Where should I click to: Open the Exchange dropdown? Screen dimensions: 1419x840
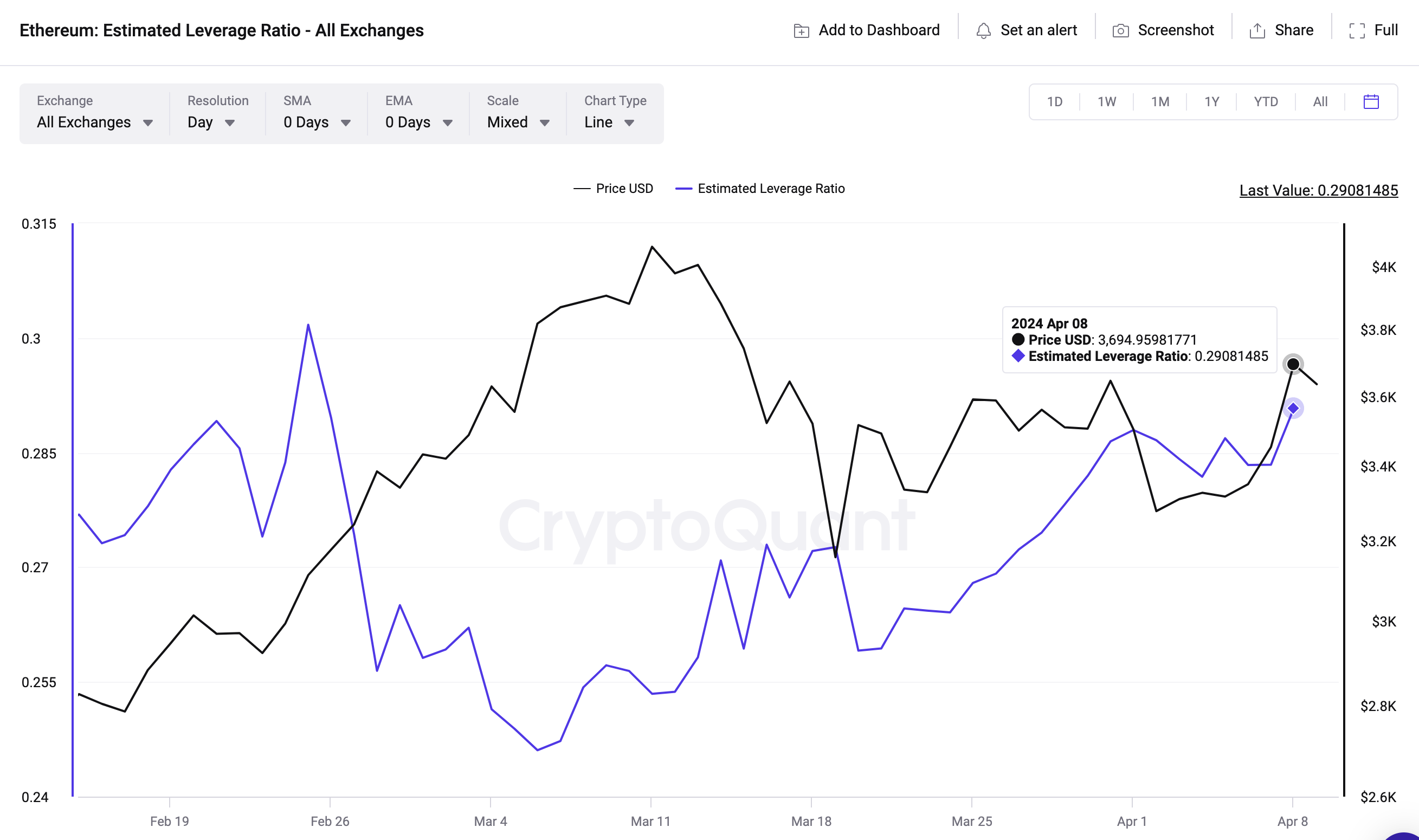(95, 122)
